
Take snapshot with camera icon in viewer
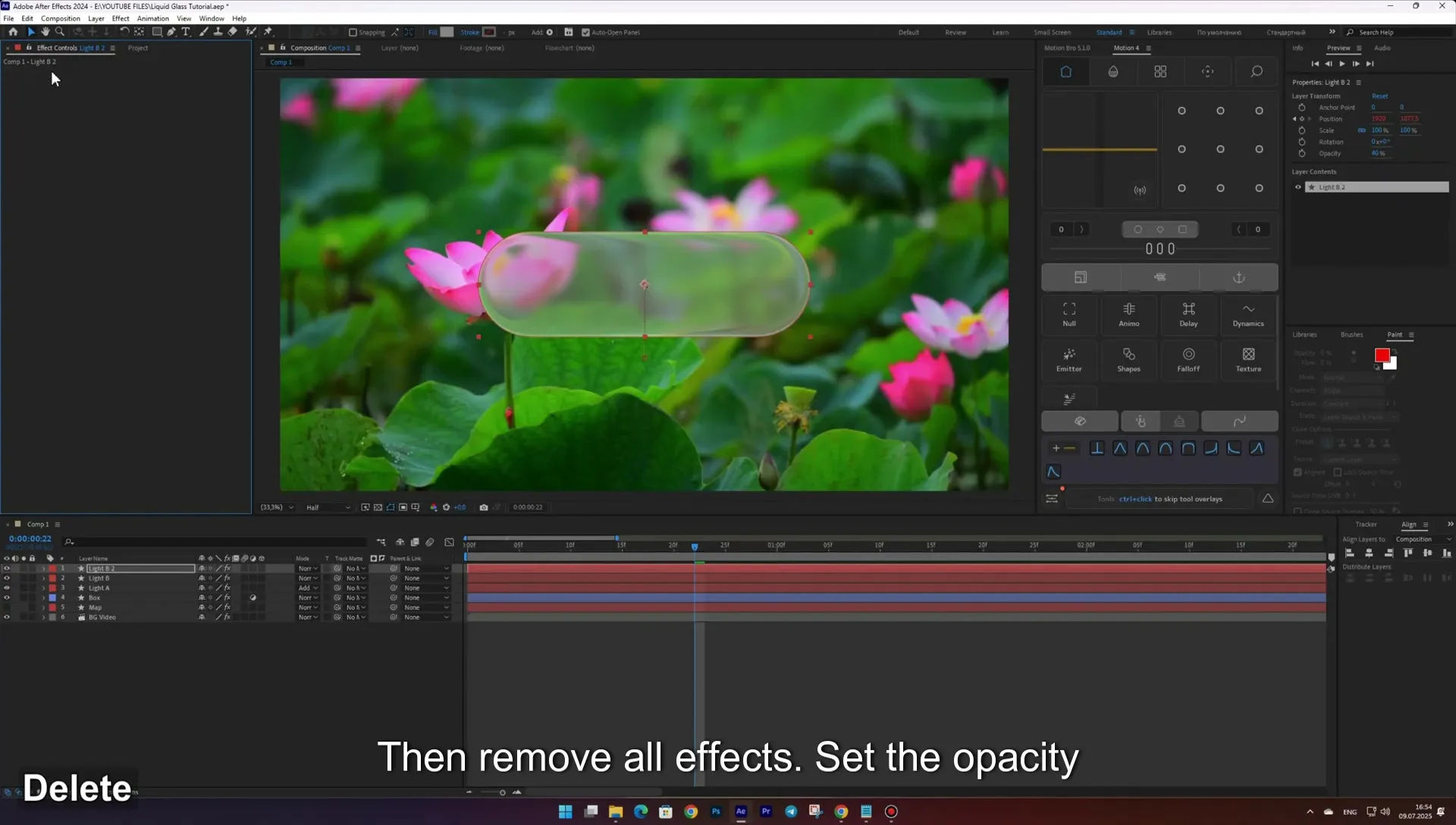(x=484, y=507)
